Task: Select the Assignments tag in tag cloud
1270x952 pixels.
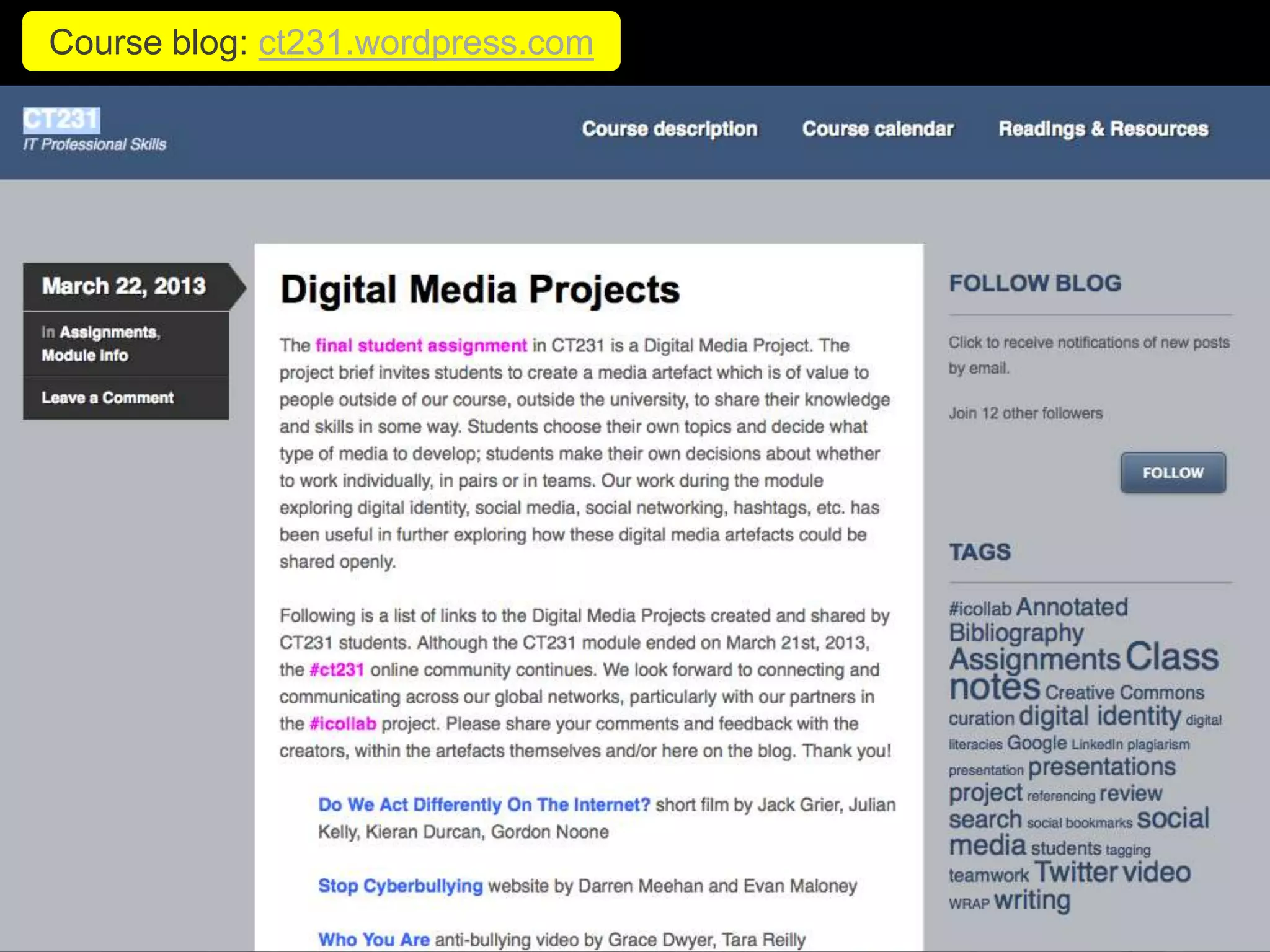Action: tap(1034, 658)
